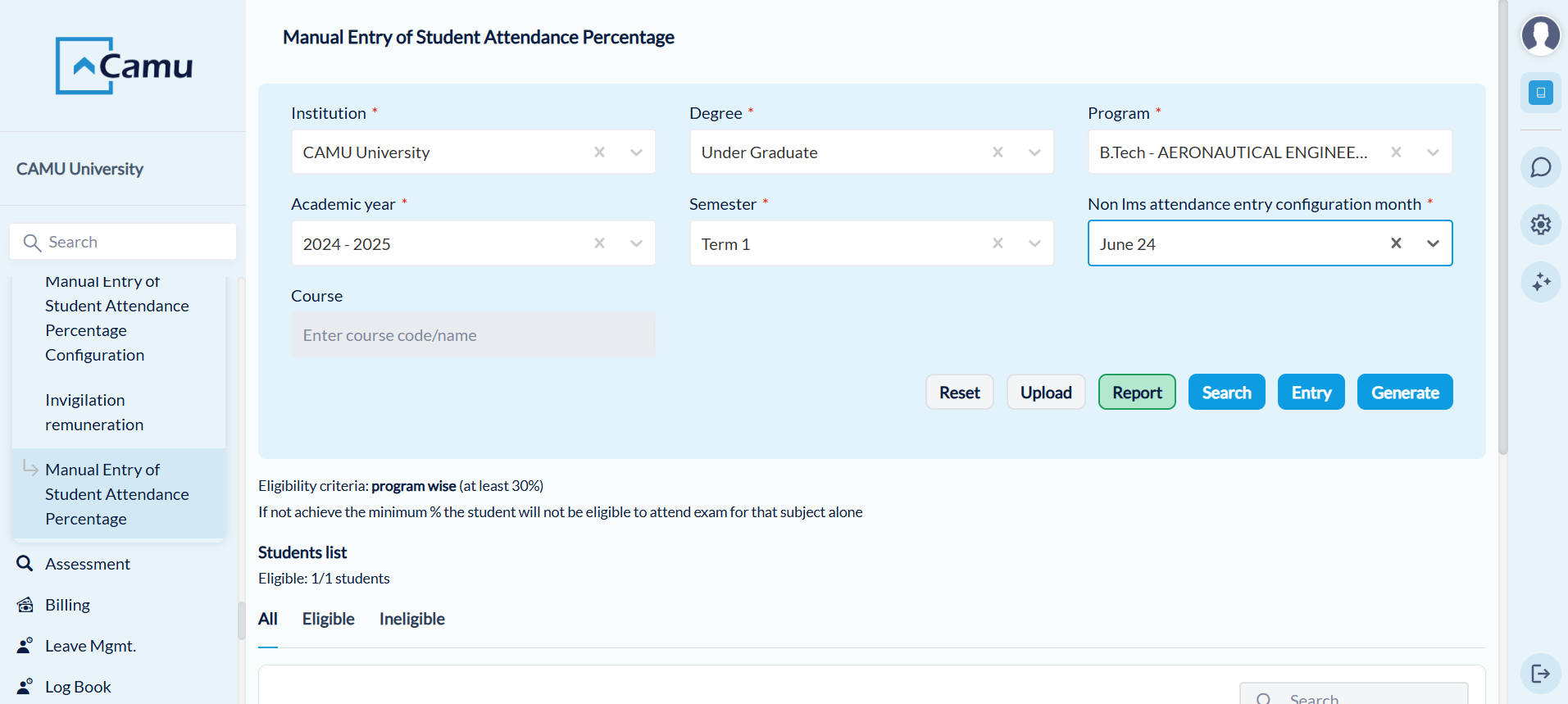Clear the June 24 month selection

1396,243
